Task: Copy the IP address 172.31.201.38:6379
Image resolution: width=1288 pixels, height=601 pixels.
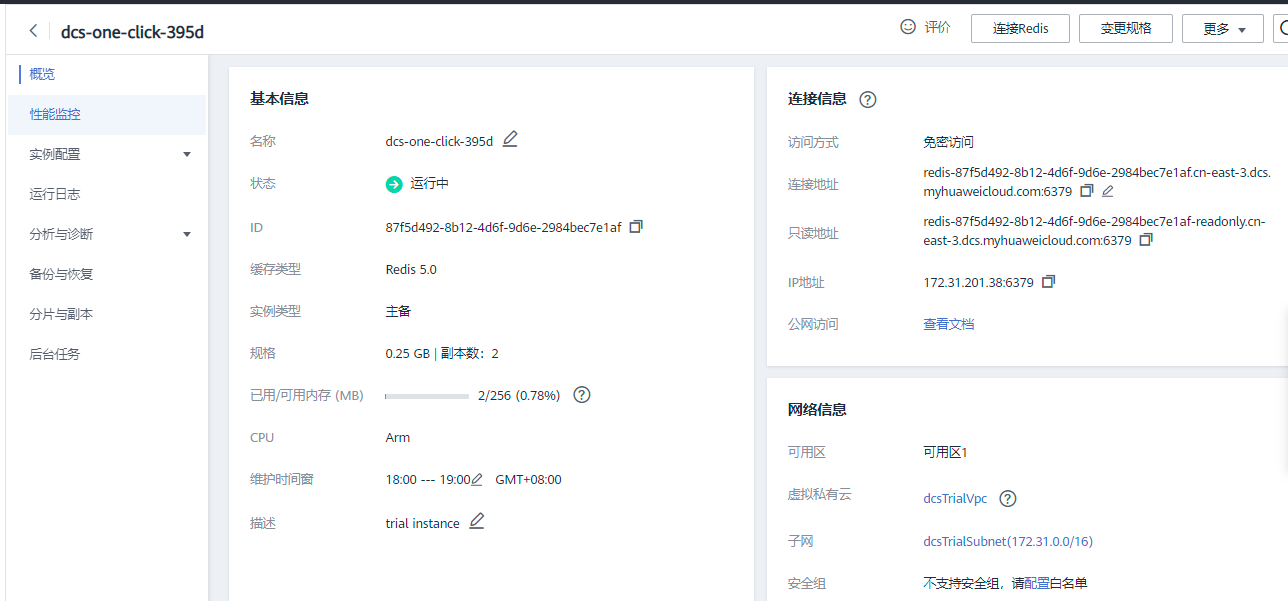Action: (1048, 282)
